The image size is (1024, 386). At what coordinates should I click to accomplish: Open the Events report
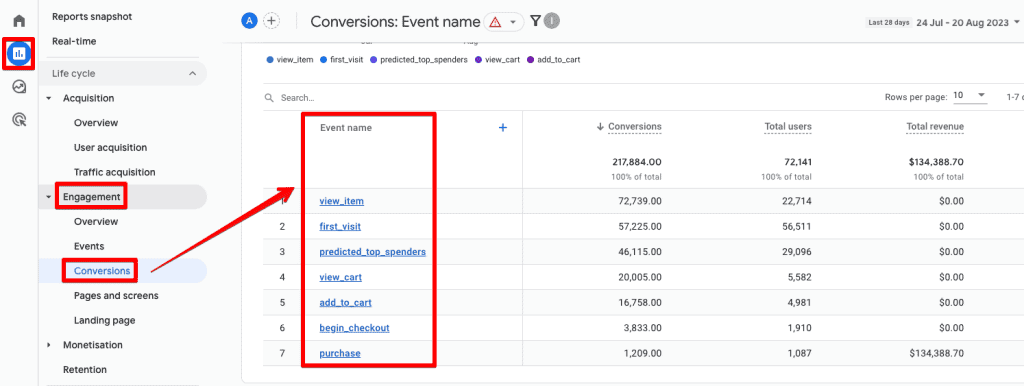click(x=89, y=246)
